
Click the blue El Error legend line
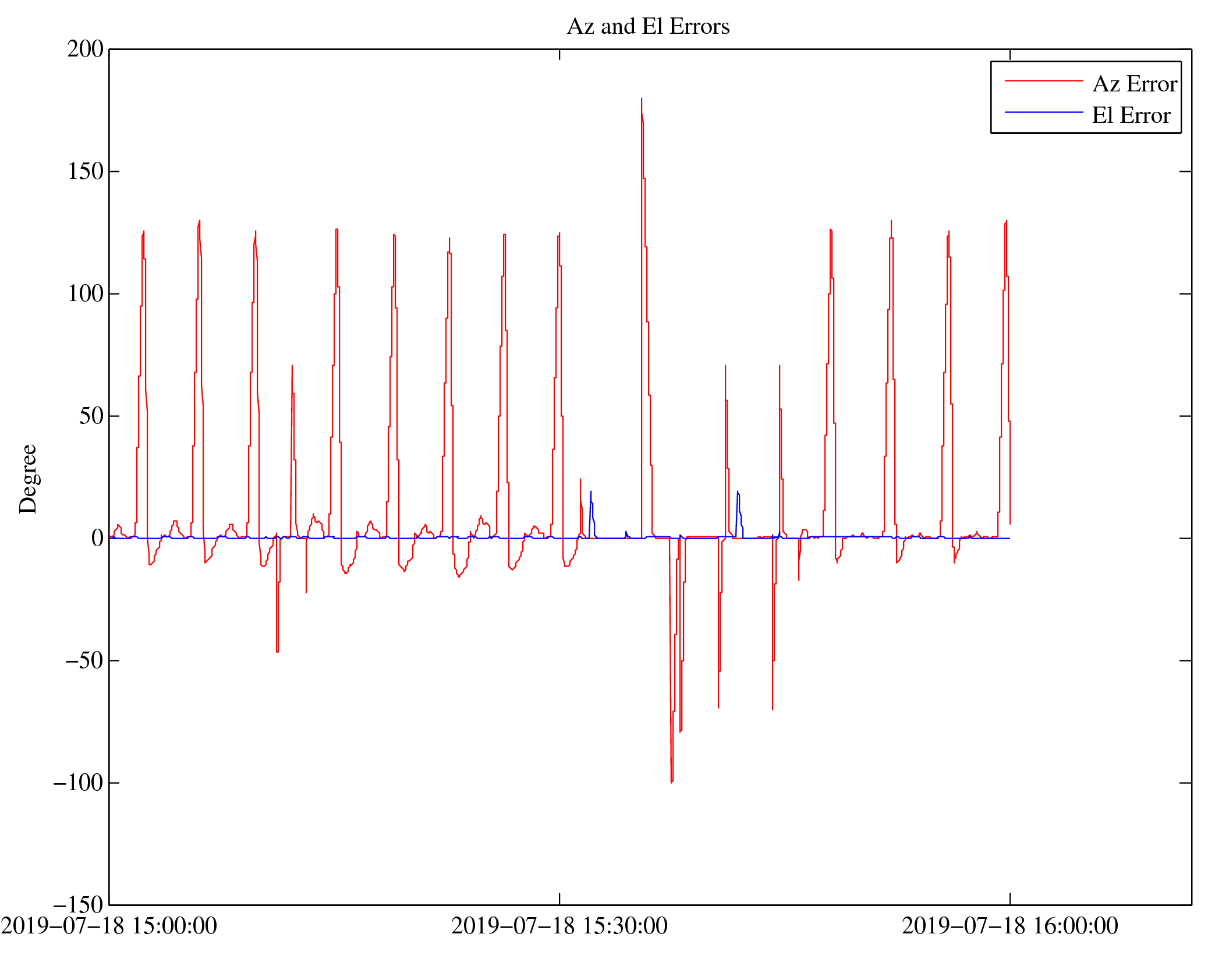[x=1043, y=112]
